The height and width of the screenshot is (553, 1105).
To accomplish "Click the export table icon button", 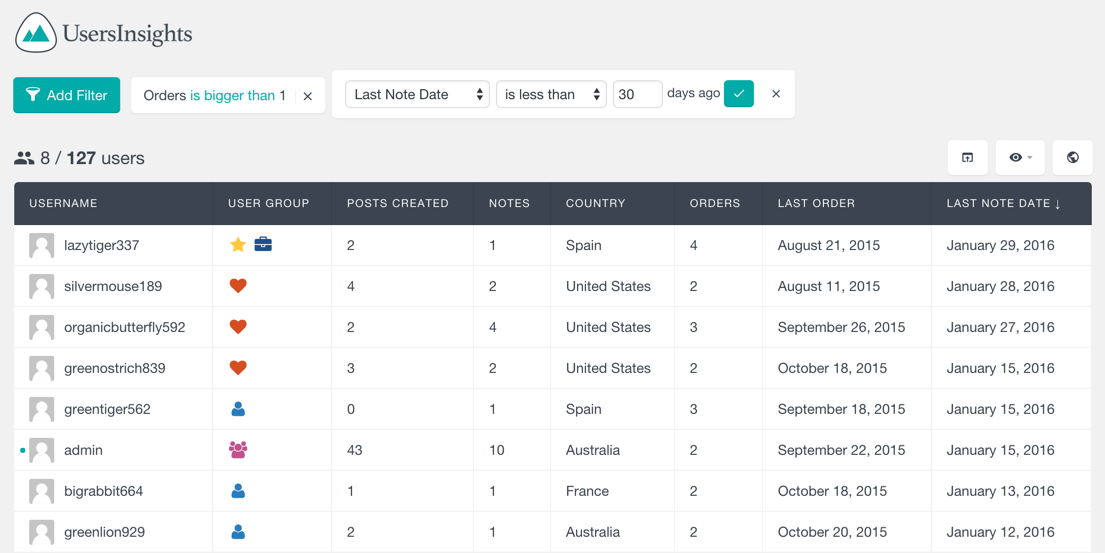I will (967, 157).
